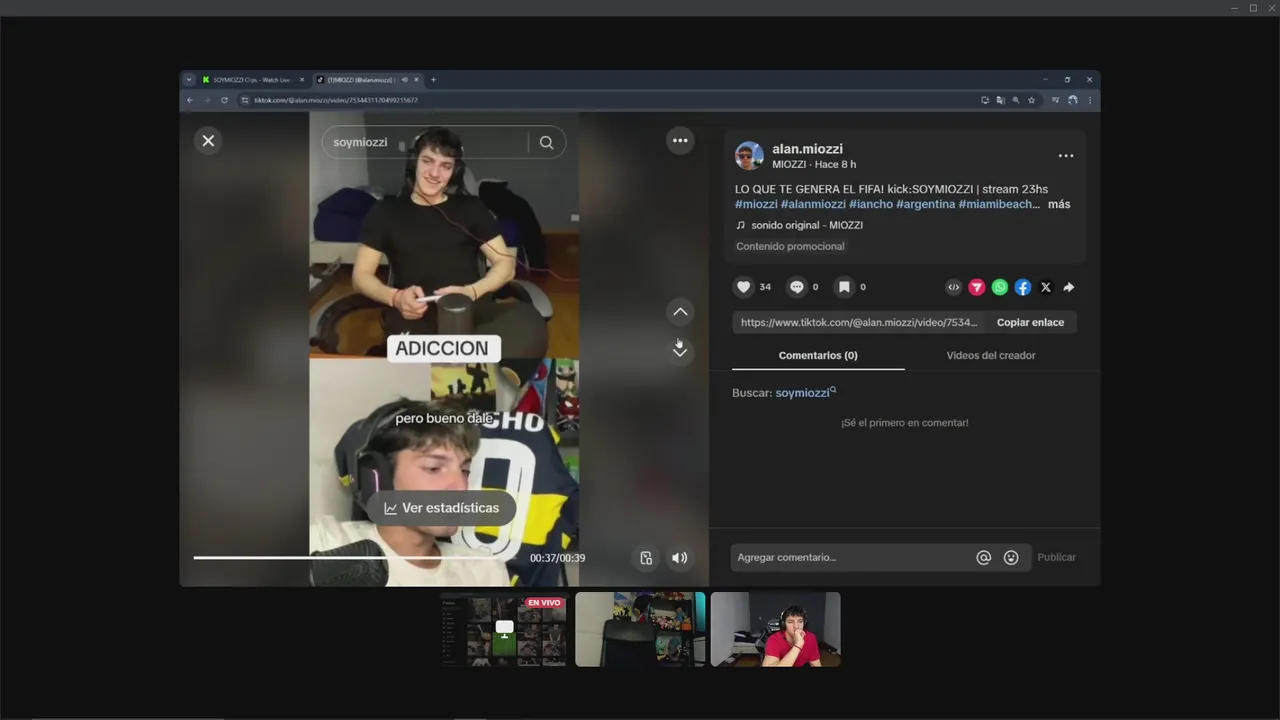
Task: Click the soymiozzi search field on video
Action: pyautogui.click(x=430, y=142)
